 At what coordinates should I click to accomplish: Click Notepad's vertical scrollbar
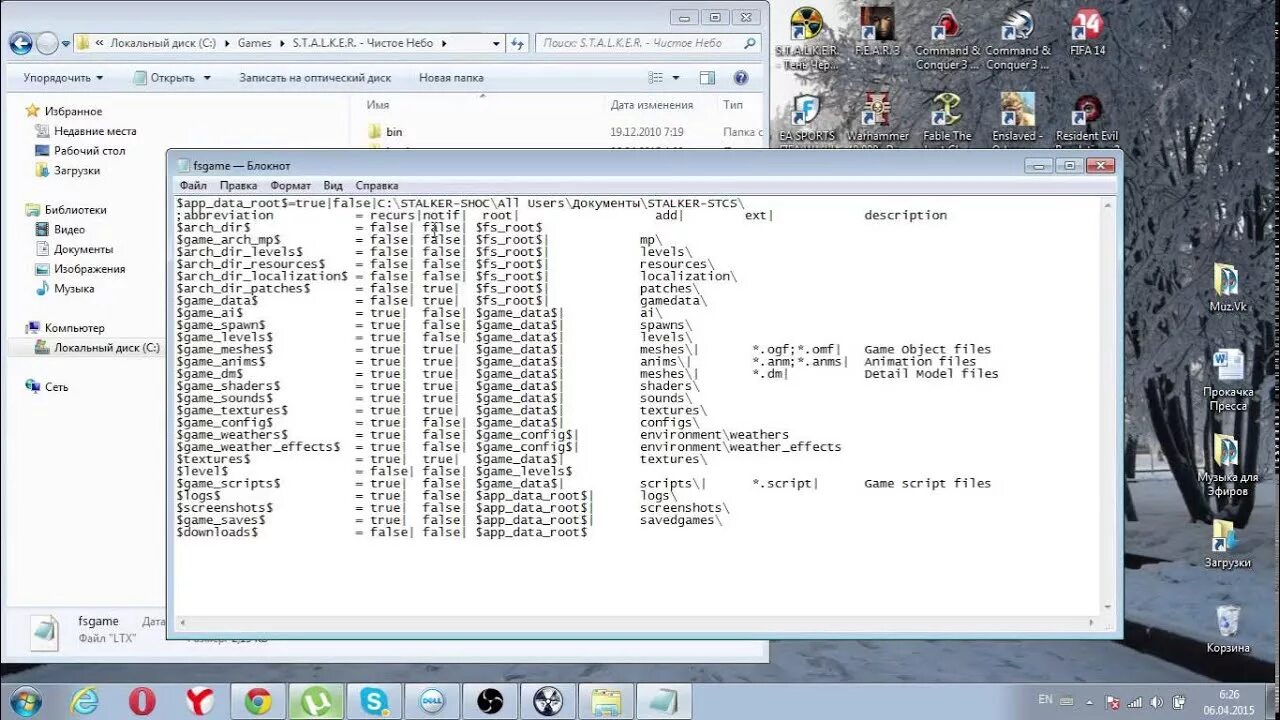pyautogui.click(x=1108, y=405)
